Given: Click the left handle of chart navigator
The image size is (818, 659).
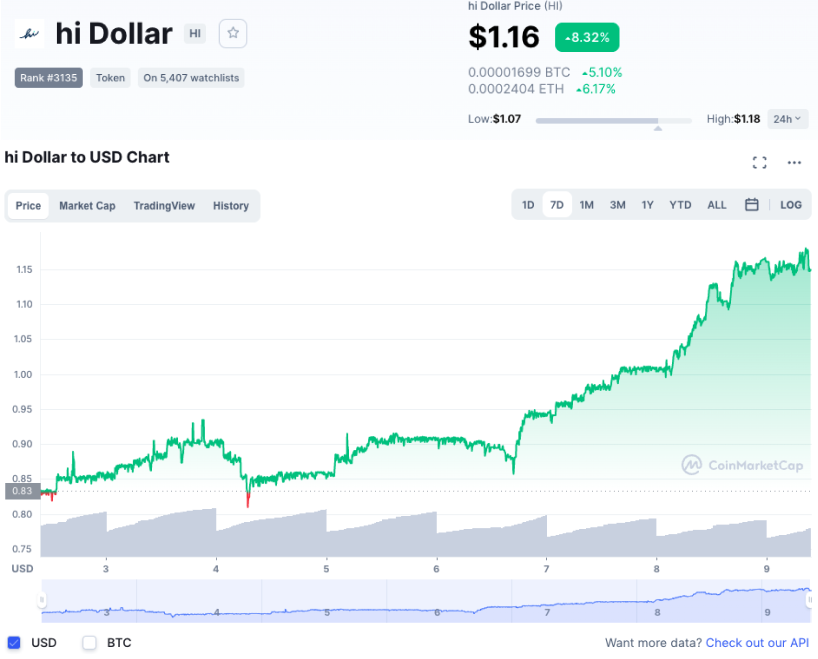Looking at the screenshot, I should pyautogui.click(x=42, y=600).
